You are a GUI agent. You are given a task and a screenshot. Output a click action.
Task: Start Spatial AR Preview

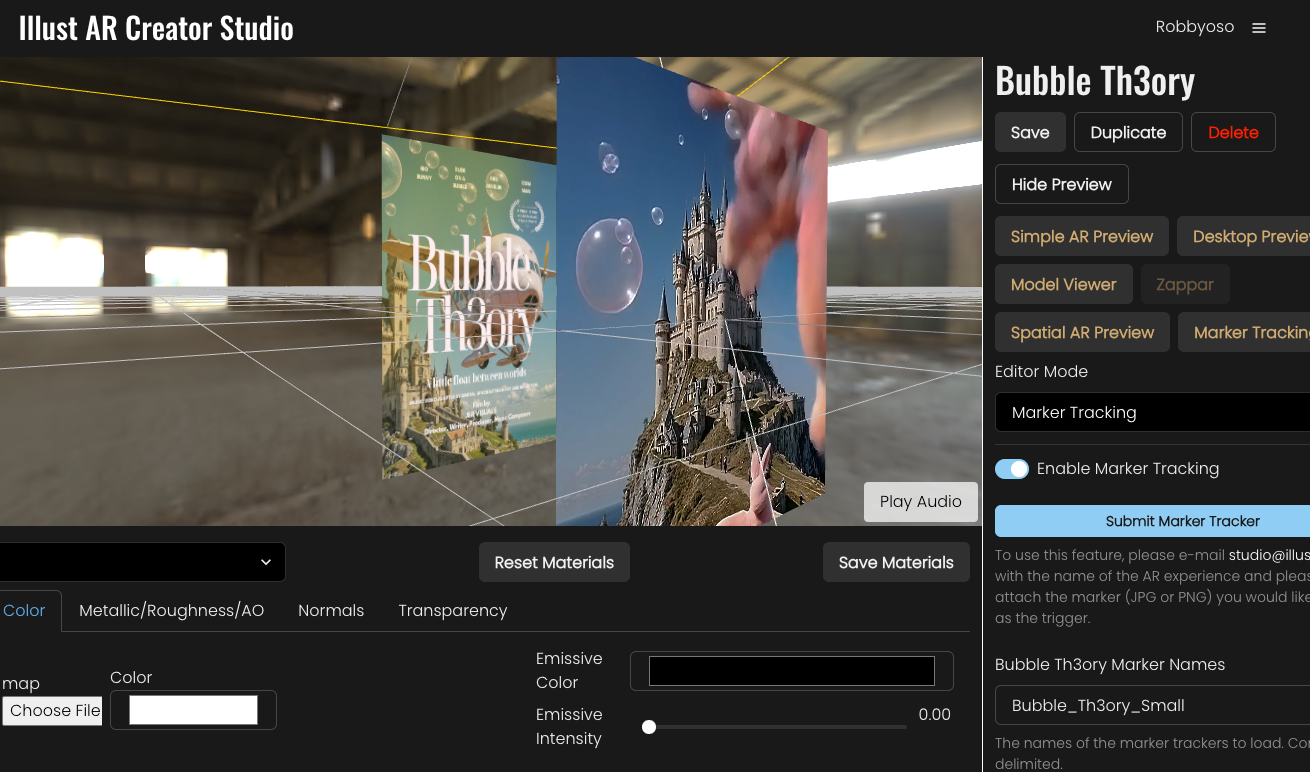pyautogui.click(x=1082, y=332)
